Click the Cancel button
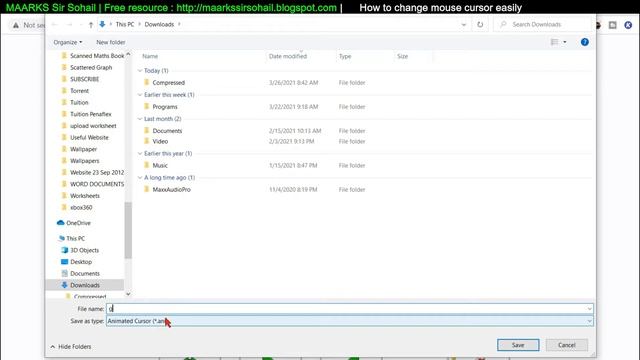The height and width of the screenshot is (360, 640). pyautogui.click(x=567, y=345)
